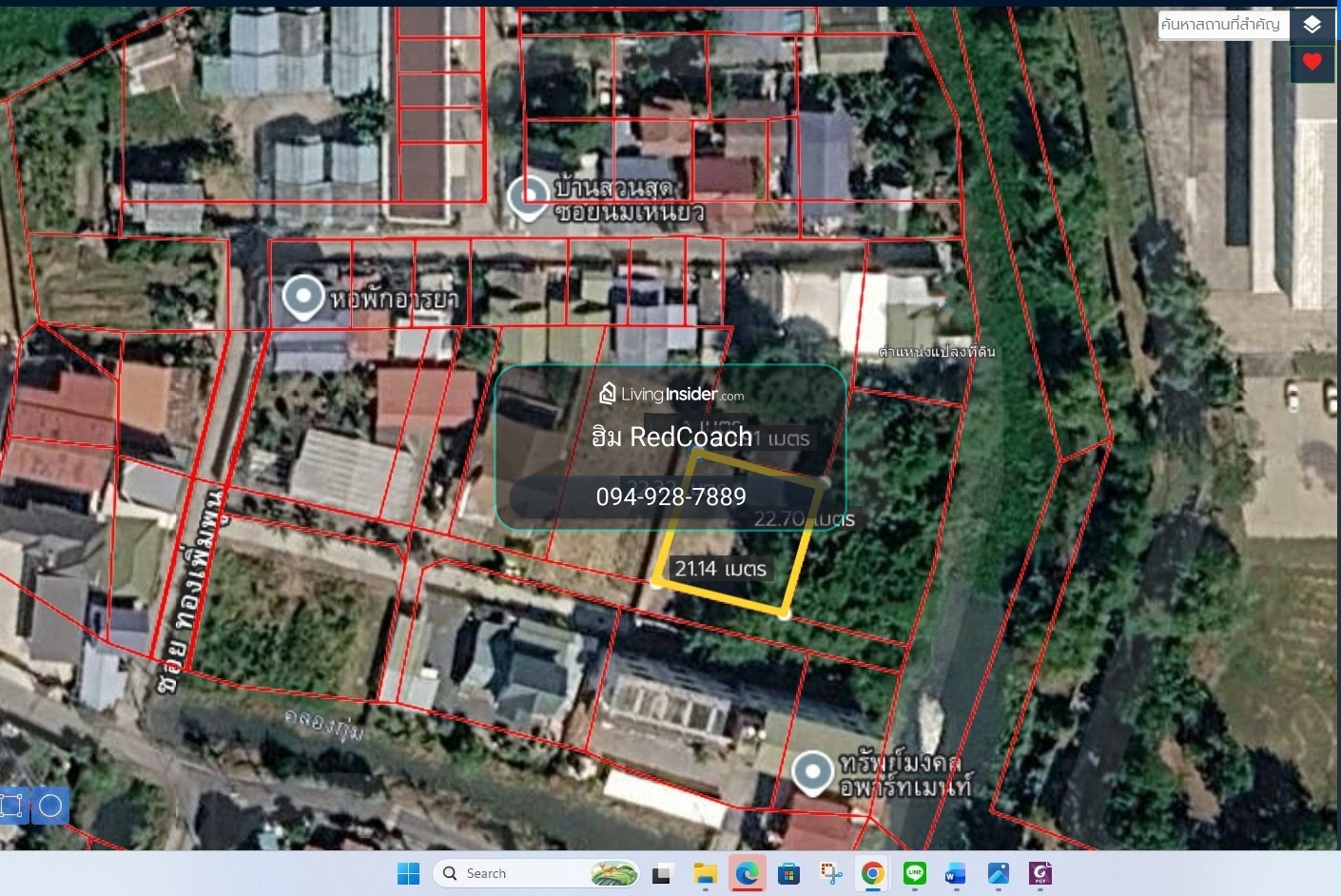The image size is (1341, 896).
Task: Switch to Microsoft Edge on taskbar
Action: pyautogui.click(x=748, y=873)
